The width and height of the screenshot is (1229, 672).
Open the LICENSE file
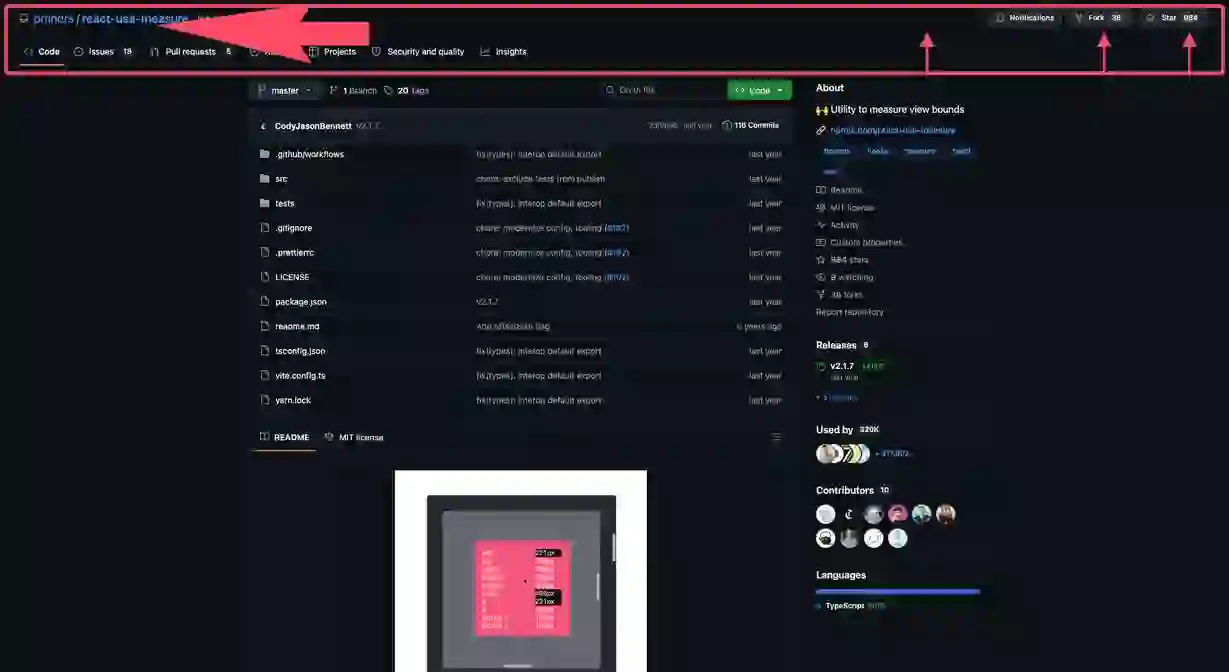pyautogui.click(x=292, y=277)
